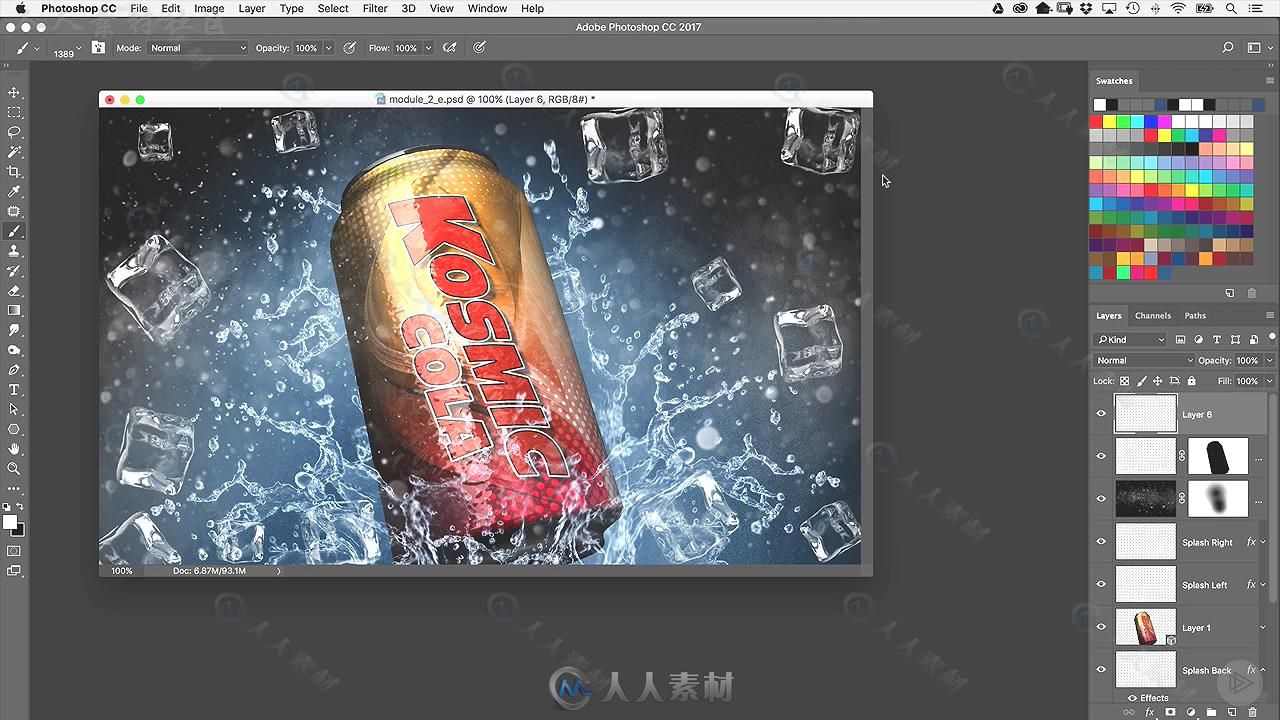Click the macOS Wi-Fi status icon

click(x=1178, y=8)
